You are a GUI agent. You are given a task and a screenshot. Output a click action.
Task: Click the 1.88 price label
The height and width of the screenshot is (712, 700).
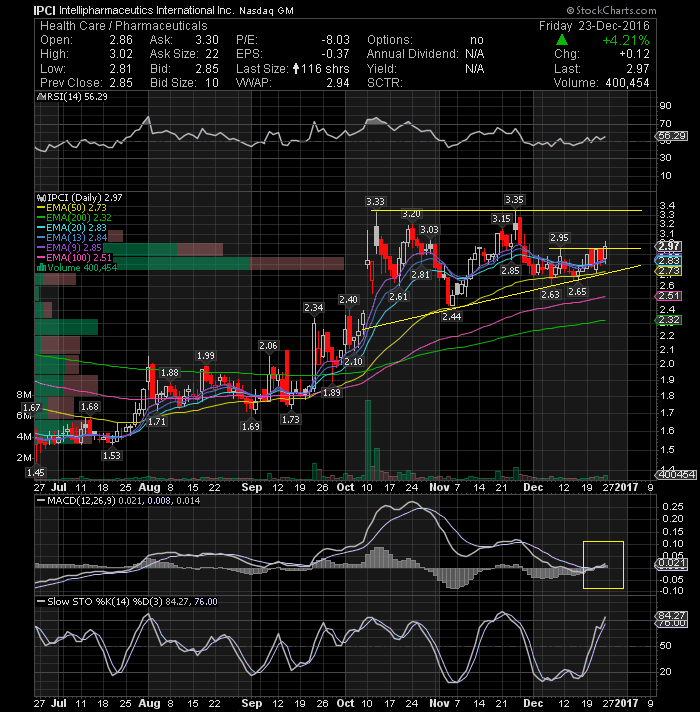click(x=170, y=372)
